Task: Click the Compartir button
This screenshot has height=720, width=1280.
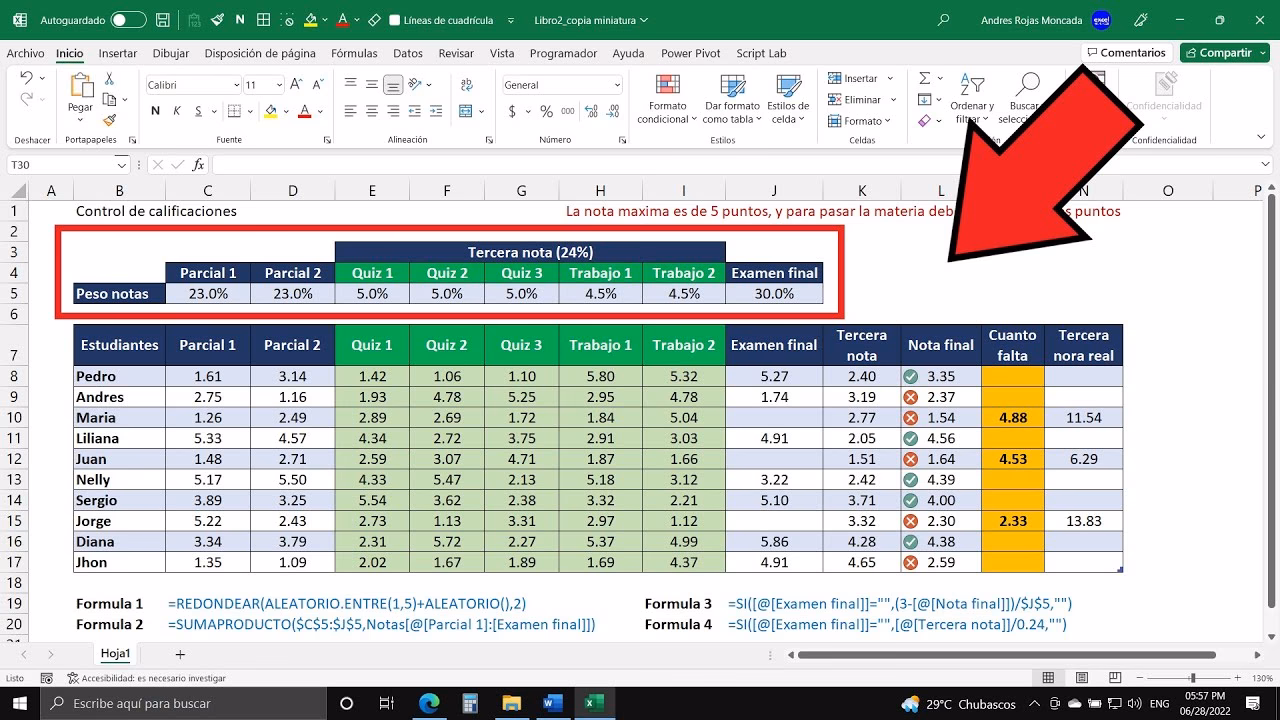Action: [x=1224, y=52]
